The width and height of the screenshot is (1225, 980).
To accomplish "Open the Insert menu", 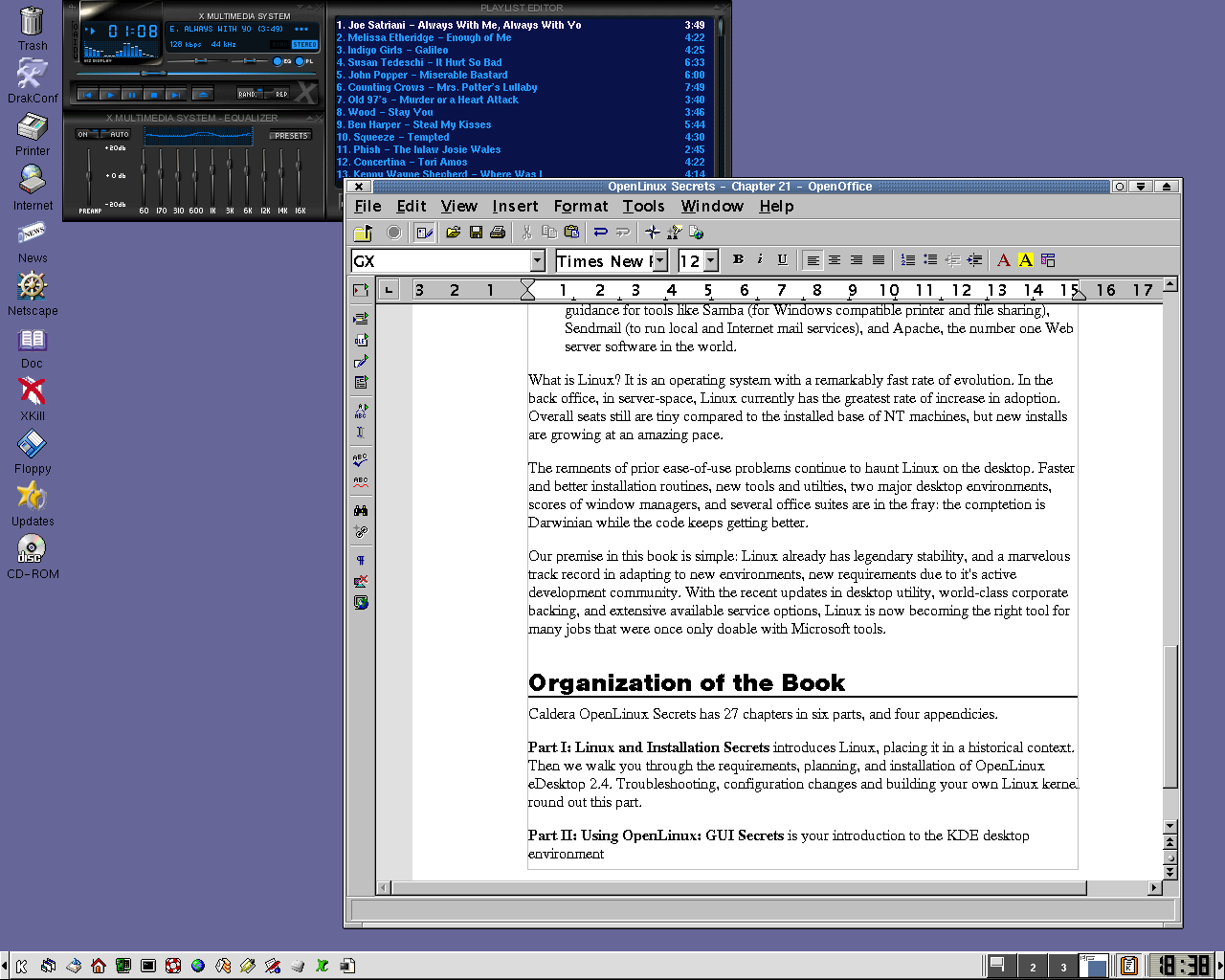I will coord(515,206).
